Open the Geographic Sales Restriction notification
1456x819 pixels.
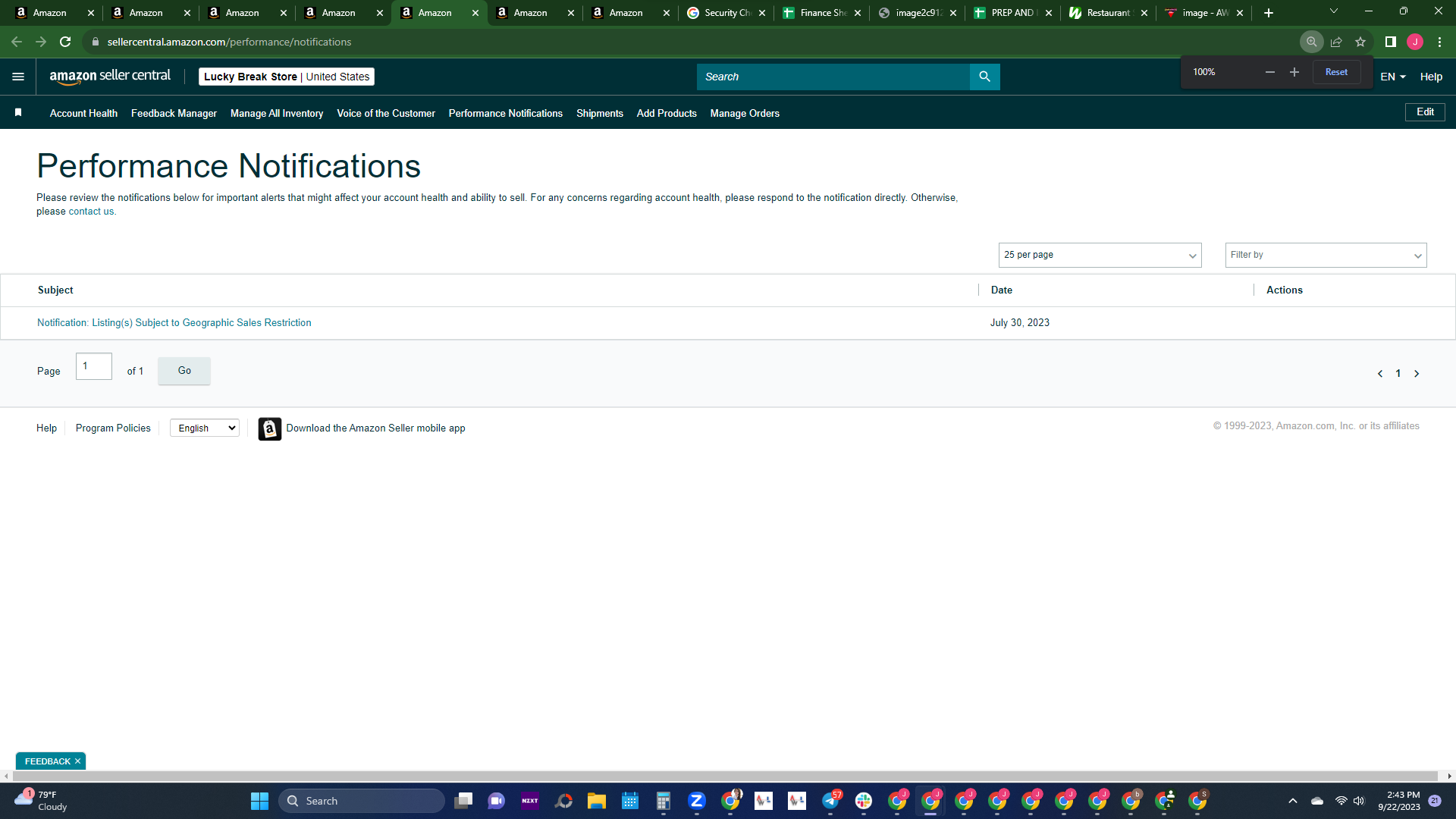pos(174,323)
